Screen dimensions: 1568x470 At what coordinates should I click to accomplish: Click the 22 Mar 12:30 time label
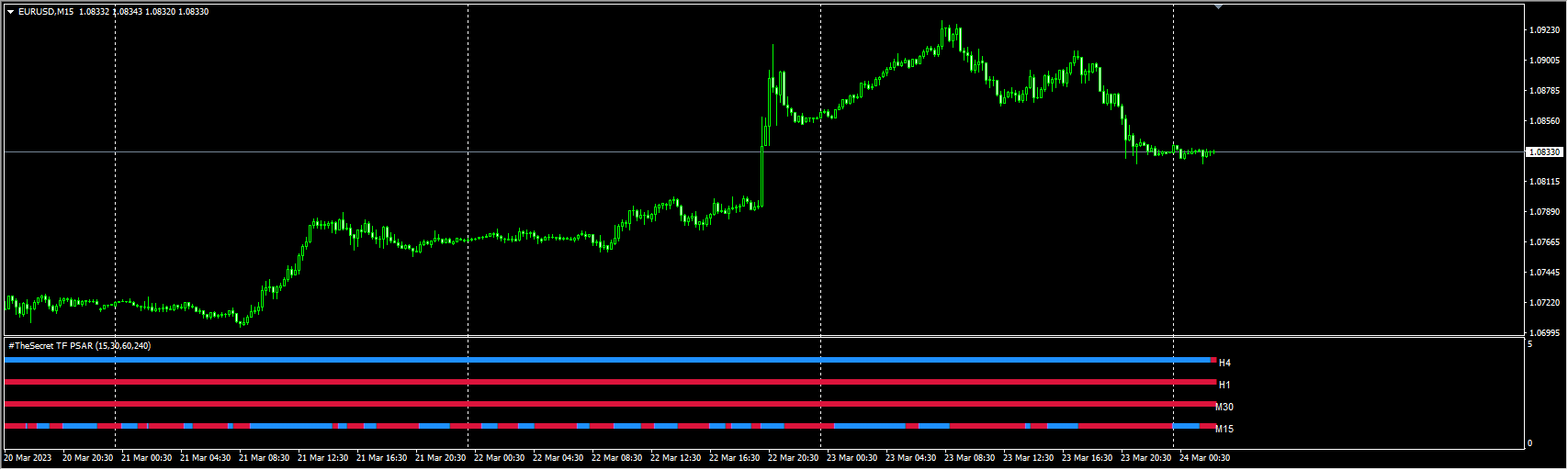[675, 458]
